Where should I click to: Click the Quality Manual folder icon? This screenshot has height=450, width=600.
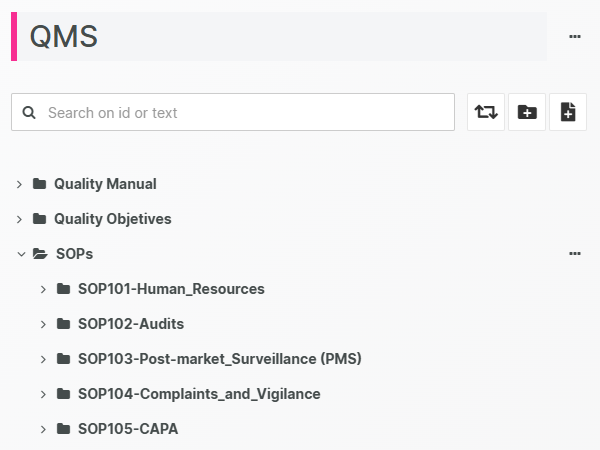(x=40, y=184)
